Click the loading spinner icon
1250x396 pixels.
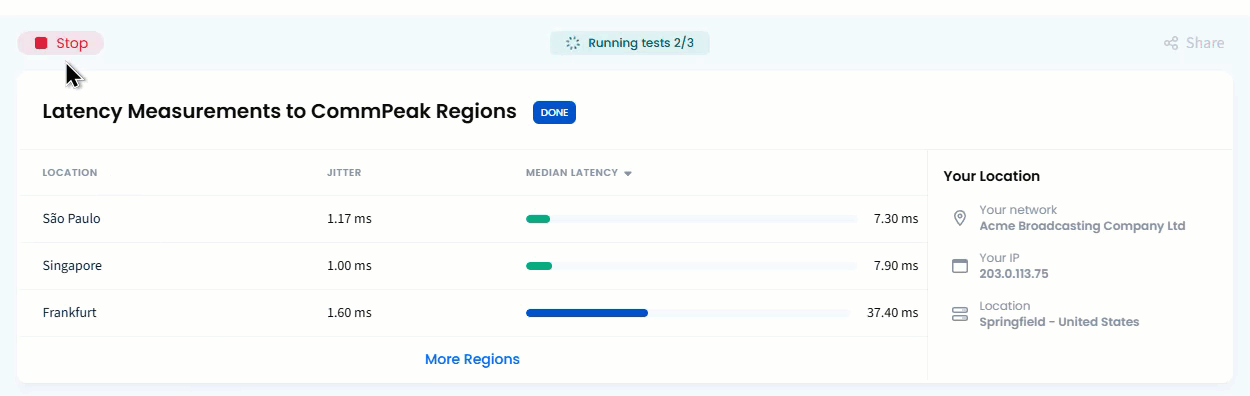[573, 43]
